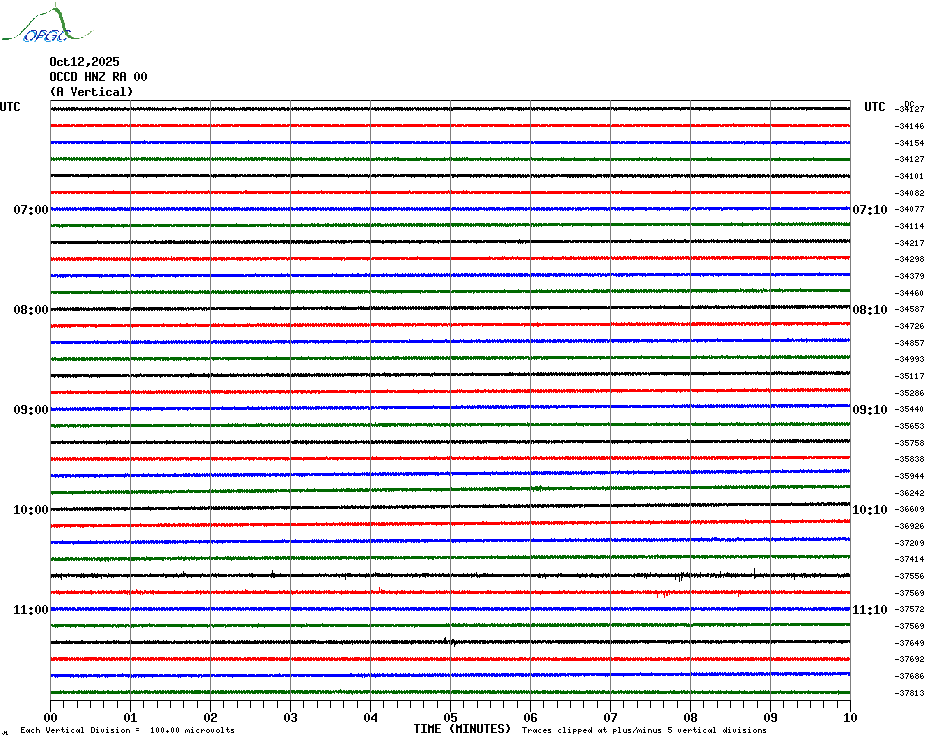This screenshot has height=744, width=930.
Task: Click minute 10 on the time axis
Action: click(849, 717)
